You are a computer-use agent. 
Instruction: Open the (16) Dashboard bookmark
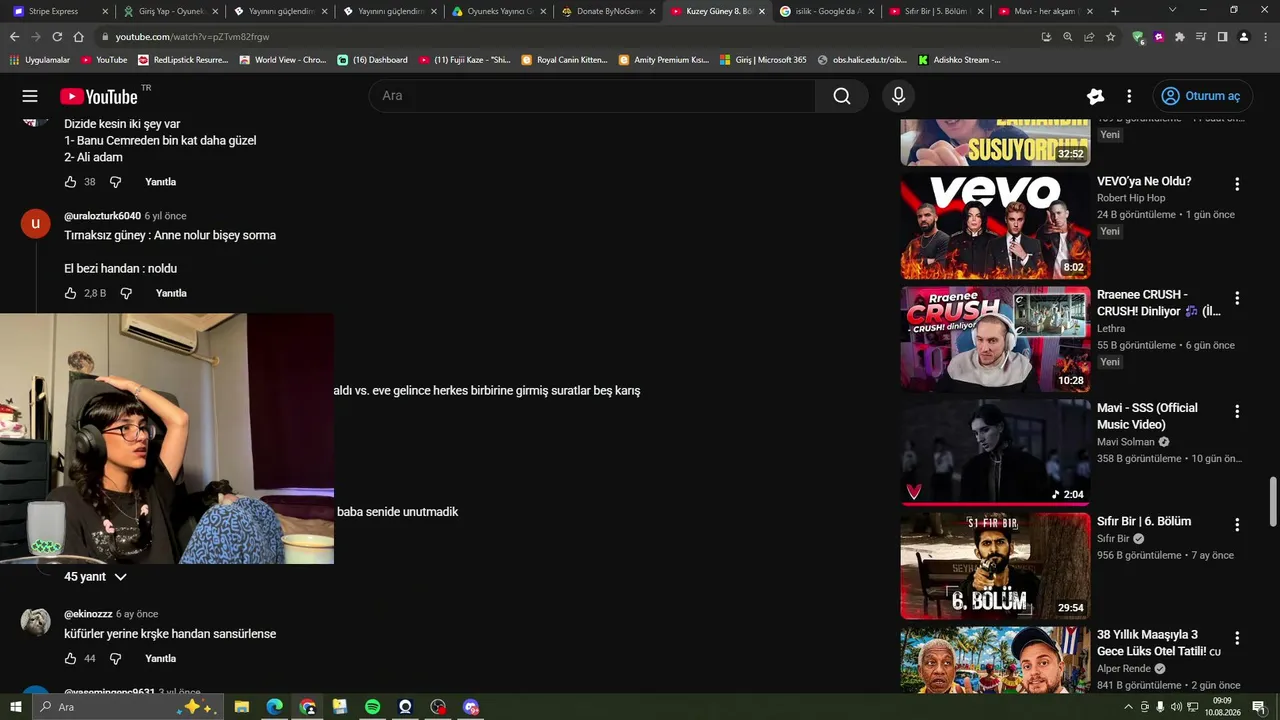(372, 60)
